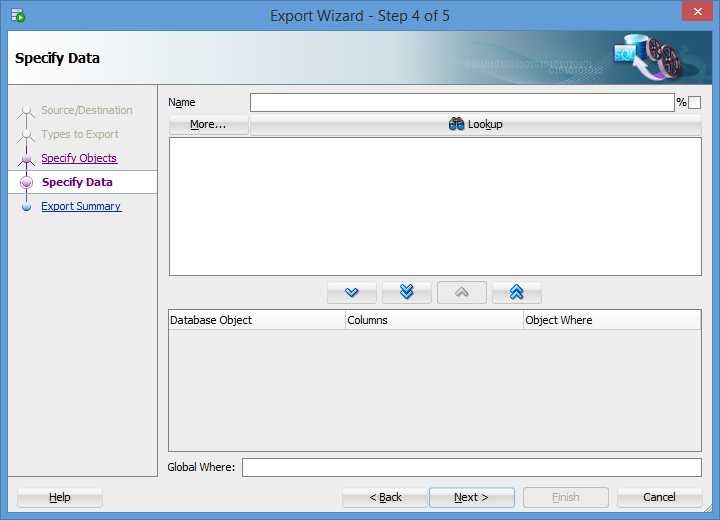Click the single down arrow add button
Viewport: 720px width, 520px height.
352,292
